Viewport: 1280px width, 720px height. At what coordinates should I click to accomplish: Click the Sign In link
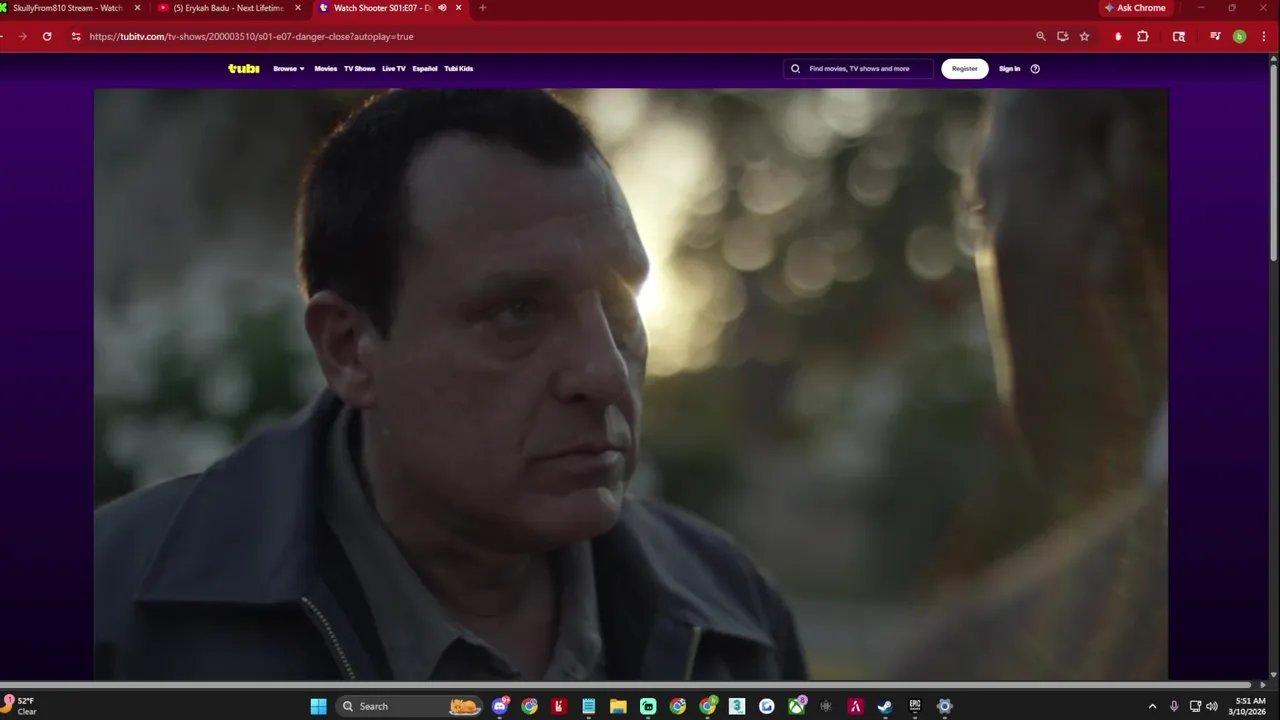1010,69
